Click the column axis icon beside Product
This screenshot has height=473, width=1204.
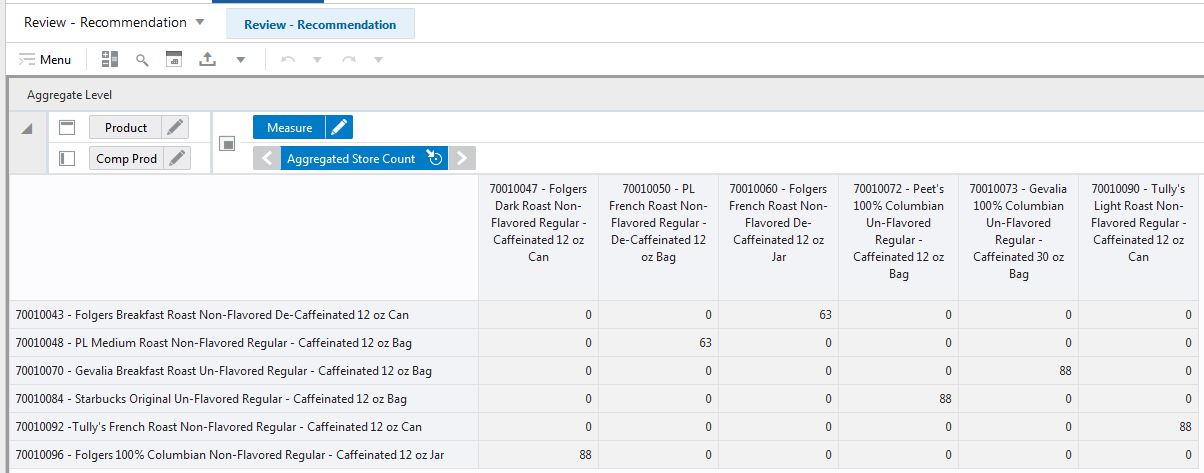point(68,127)
